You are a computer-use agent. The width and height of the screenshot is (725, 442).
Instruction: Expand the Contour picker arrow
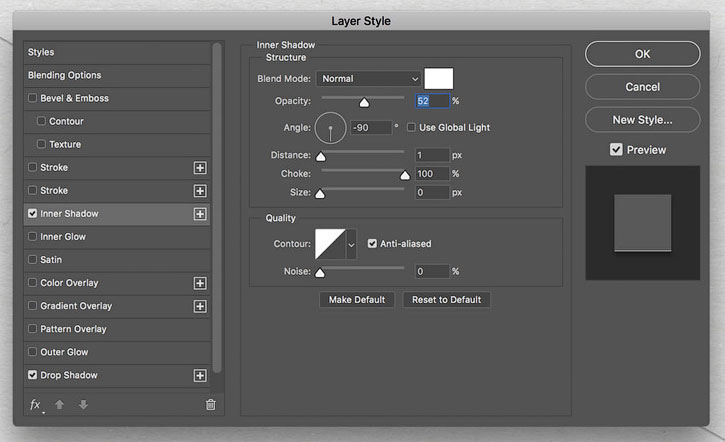tap(351, 244)
